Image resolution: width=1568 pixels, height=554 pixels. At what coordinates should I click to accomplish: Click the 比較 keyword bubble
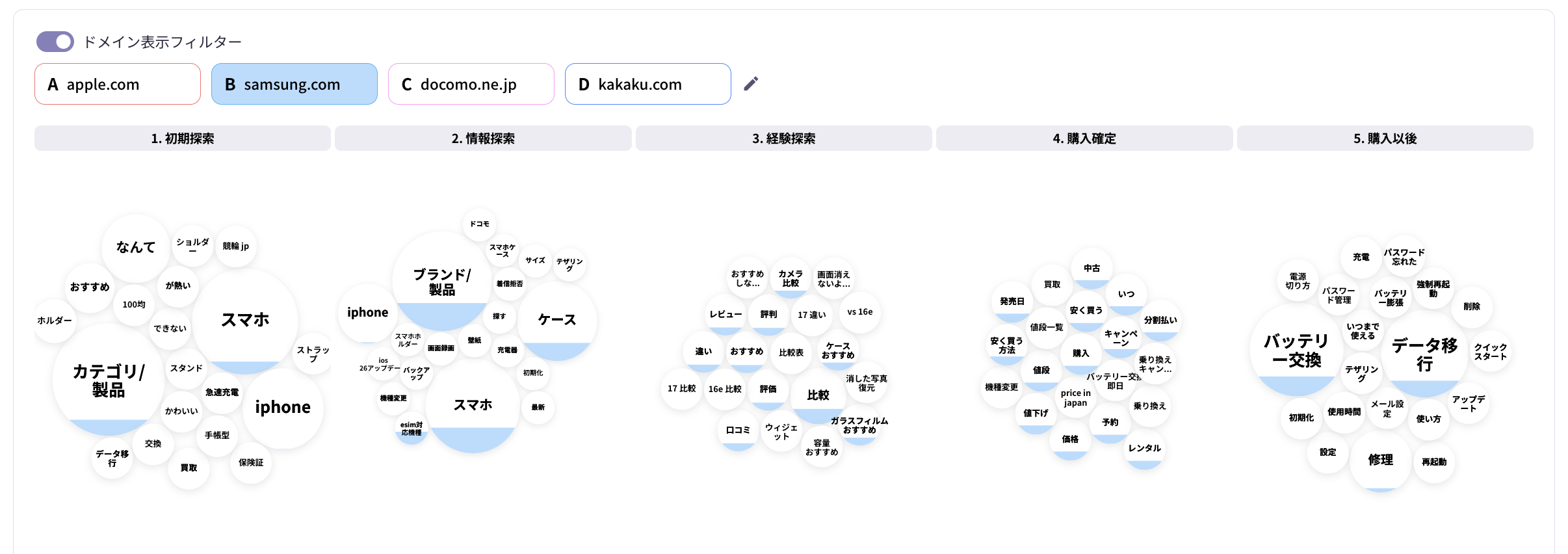pyautogui.click(x=818, y=395)
